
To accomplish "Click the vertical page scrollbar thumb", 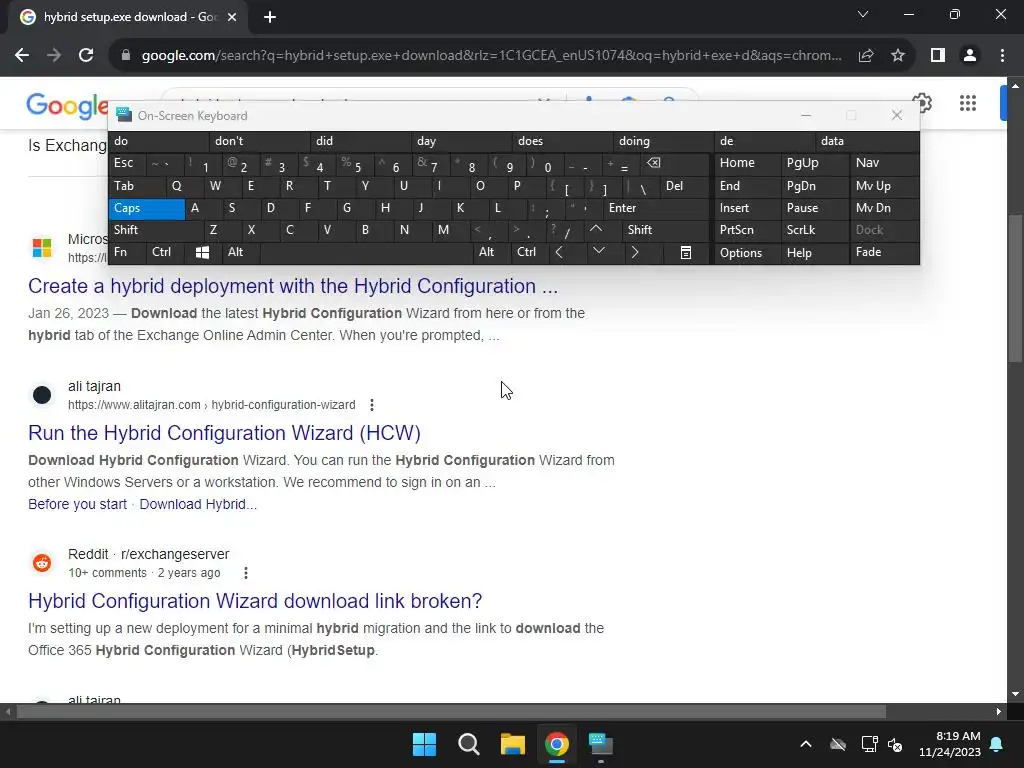I will click(1015, 287).
